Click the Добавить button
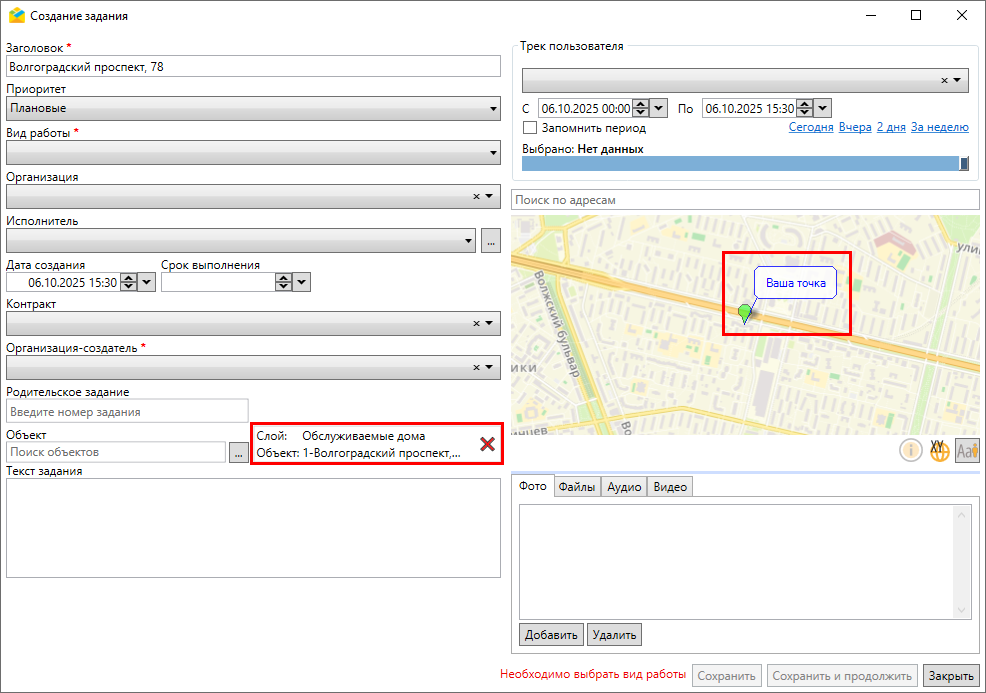 [551, 634]
